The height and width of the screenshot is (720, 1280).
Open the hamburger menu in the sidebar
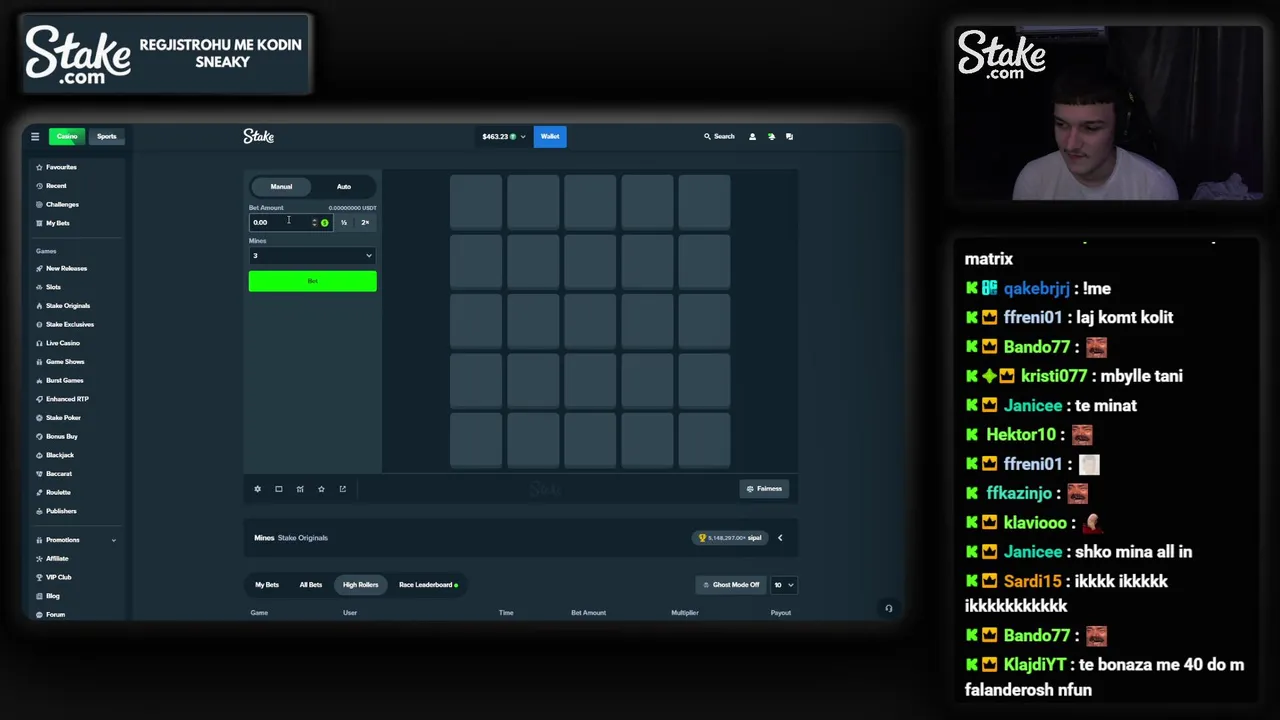[35, 137]
